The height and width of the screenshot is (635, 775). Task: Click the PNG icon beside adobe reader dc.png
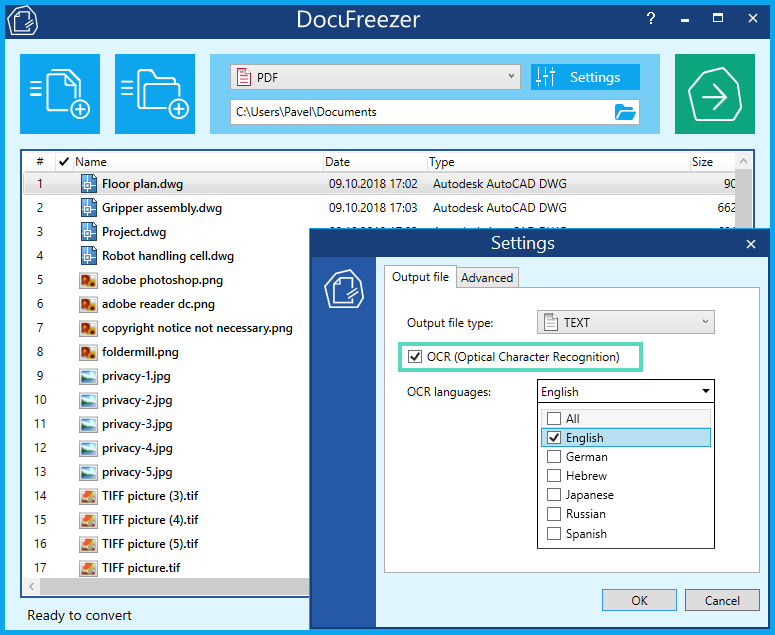coord(88,304)
